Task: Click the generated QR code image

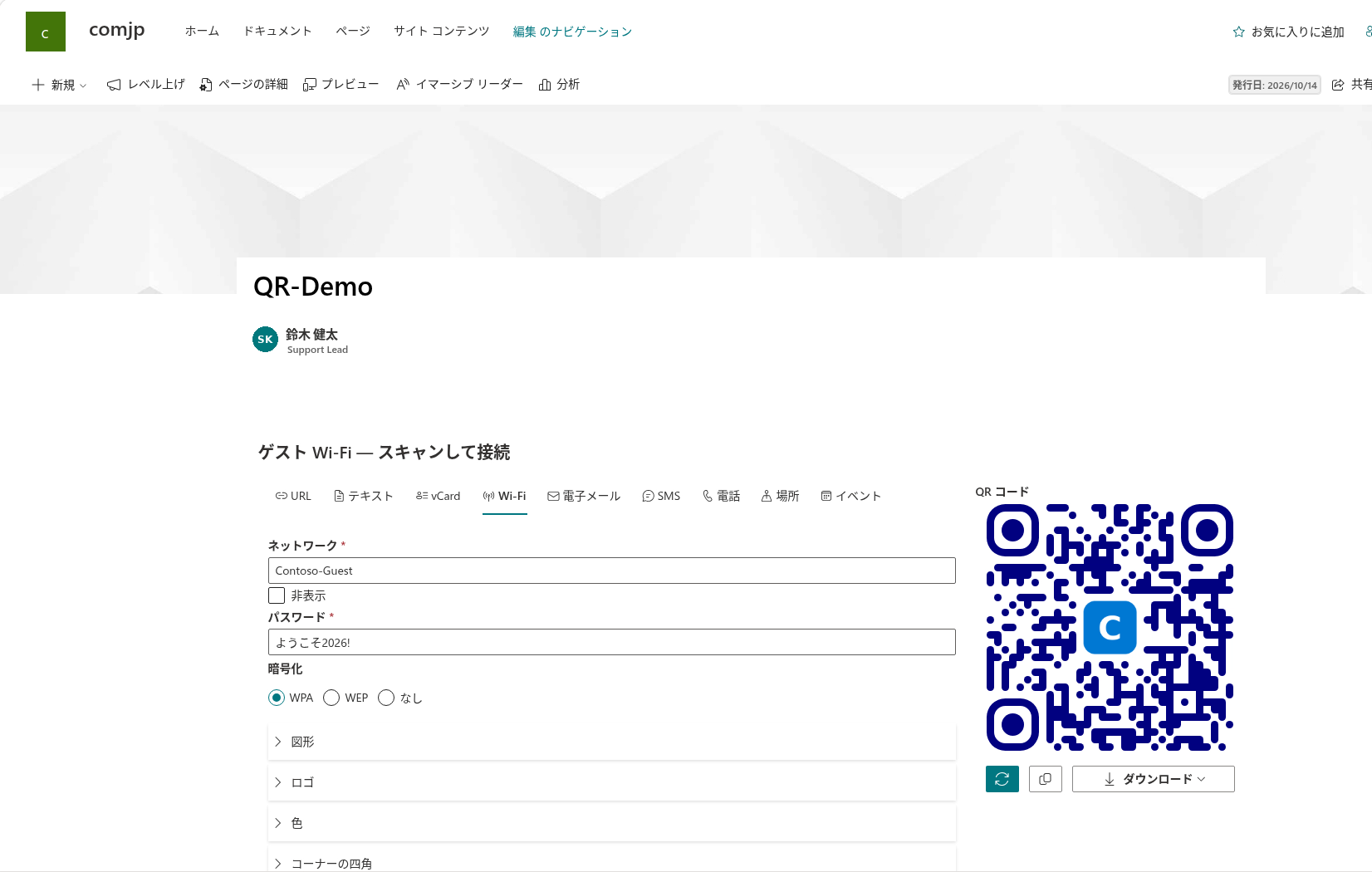Action: (1110, 627)
